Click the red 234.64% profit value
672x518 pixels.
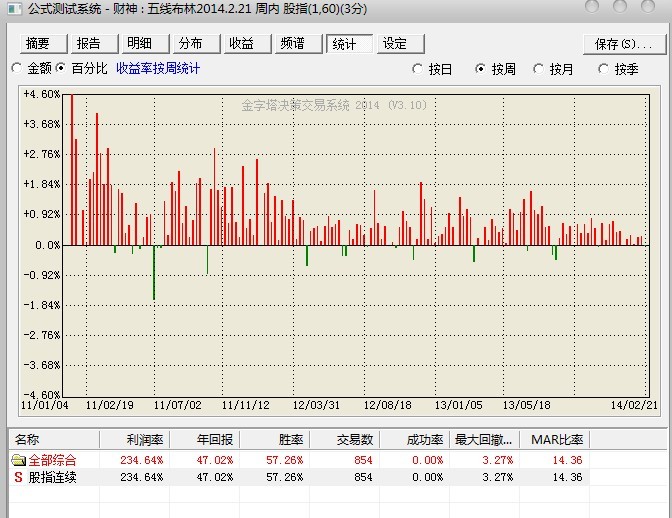tap(142, 460)
